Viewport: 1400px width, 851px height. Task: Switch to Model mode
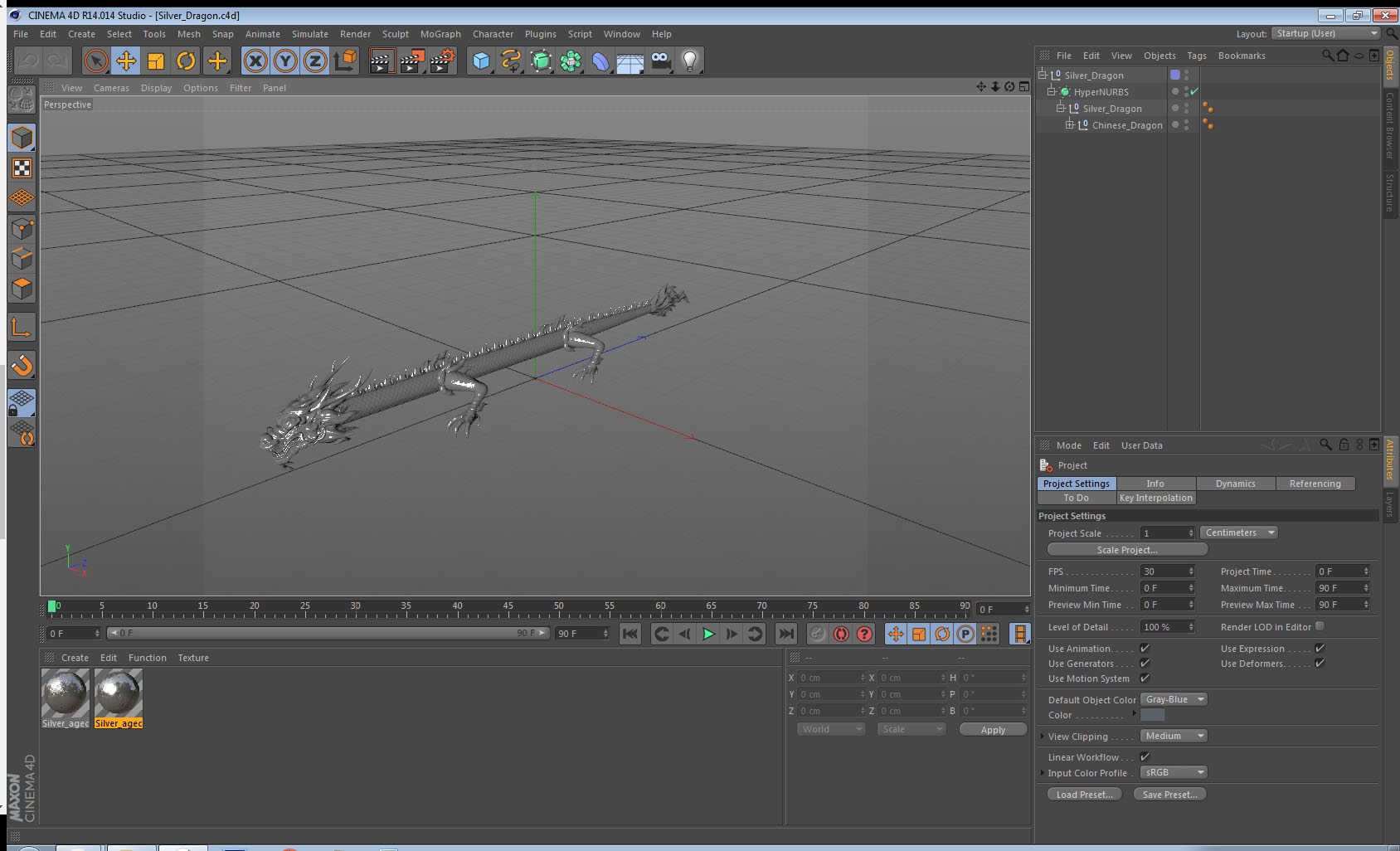tap(22, 138)
